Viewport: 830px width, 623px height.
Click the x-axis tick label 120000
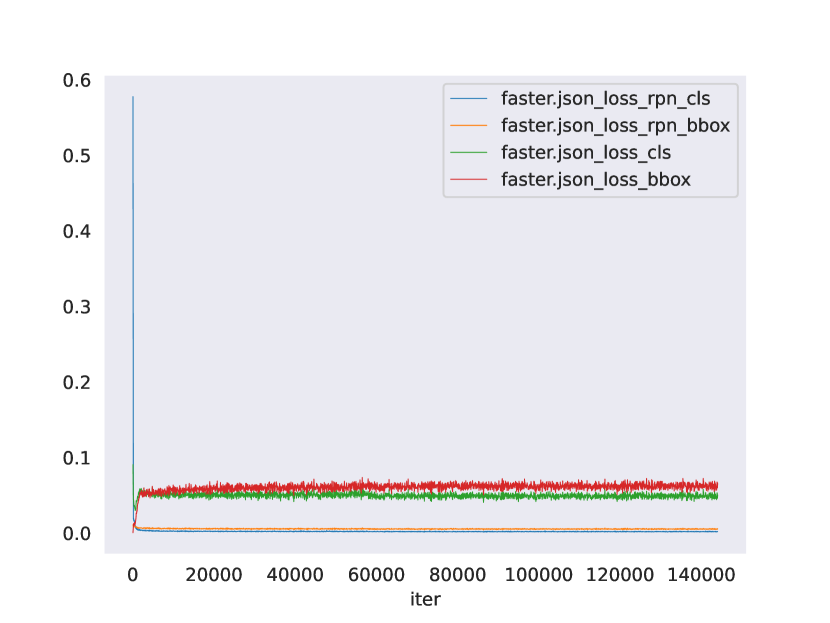pos(620,575)
